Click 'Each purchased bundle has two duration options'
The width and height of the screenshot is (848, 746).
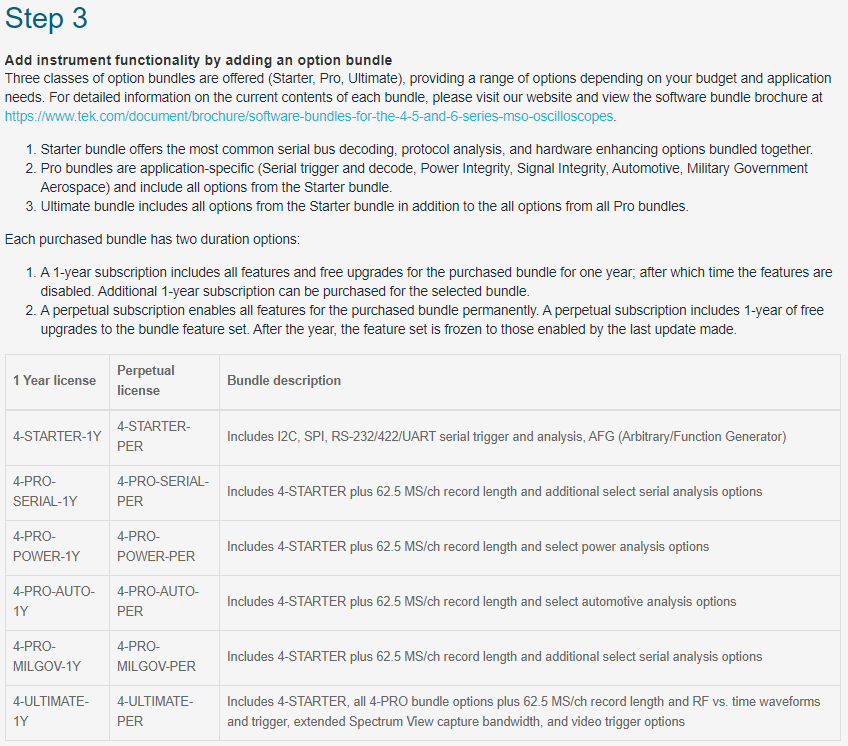(152, 240)
